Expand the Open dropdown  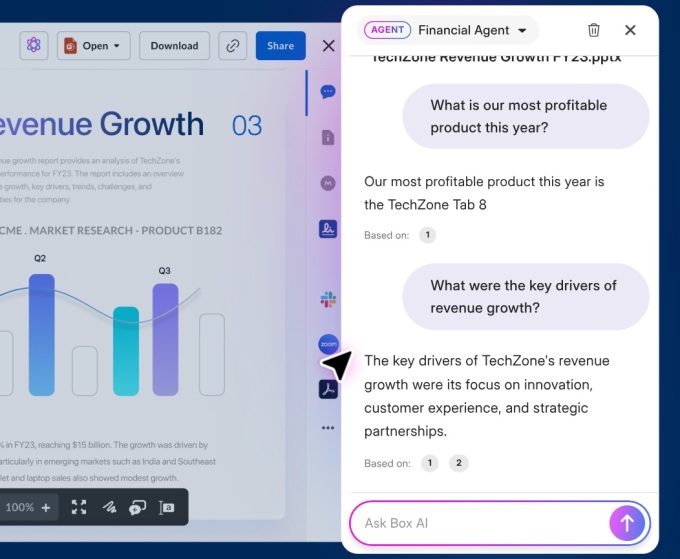(93, 46)
